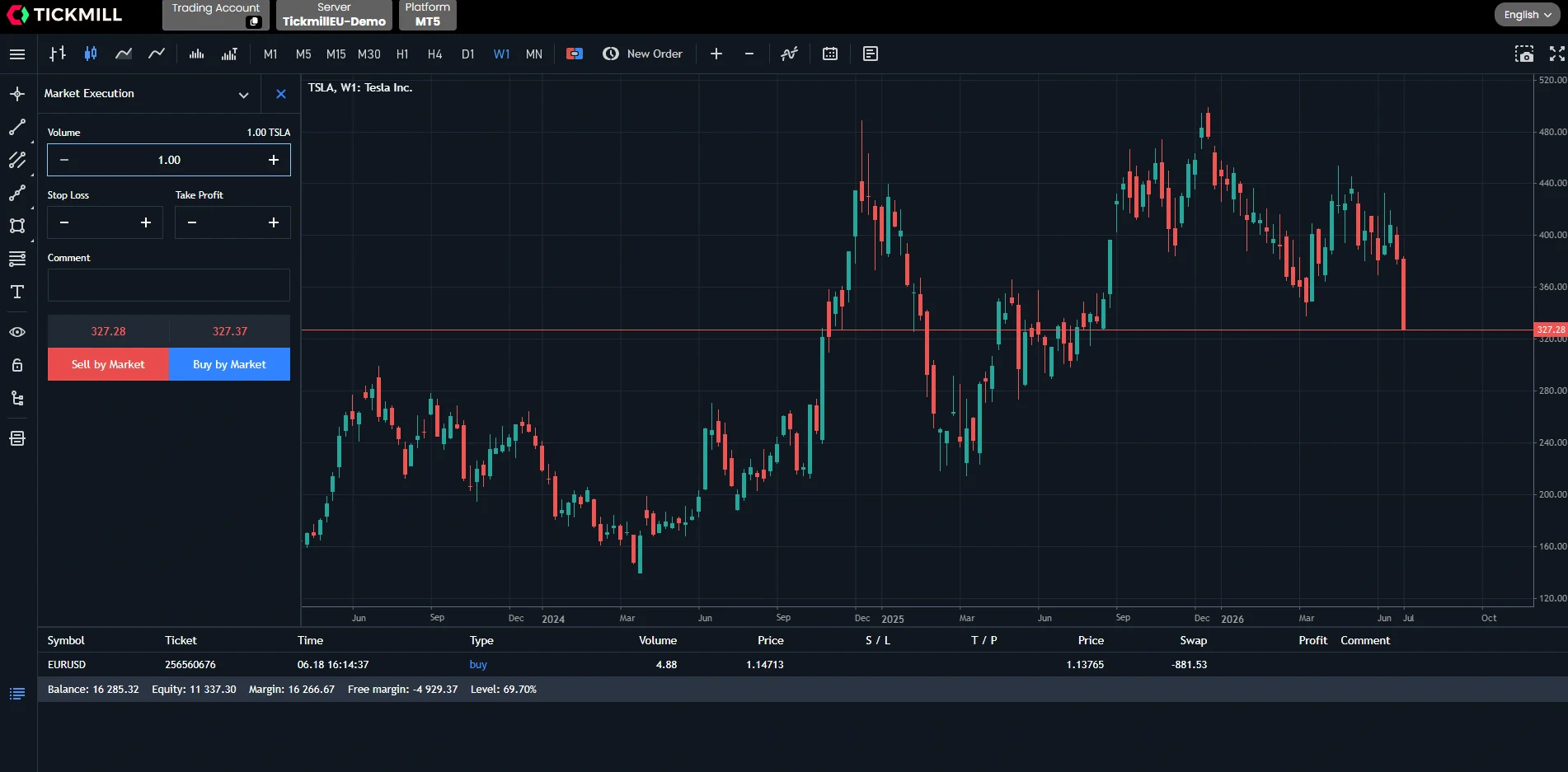
Task: Select the M5 timeframe
Action: pos(303,54)
